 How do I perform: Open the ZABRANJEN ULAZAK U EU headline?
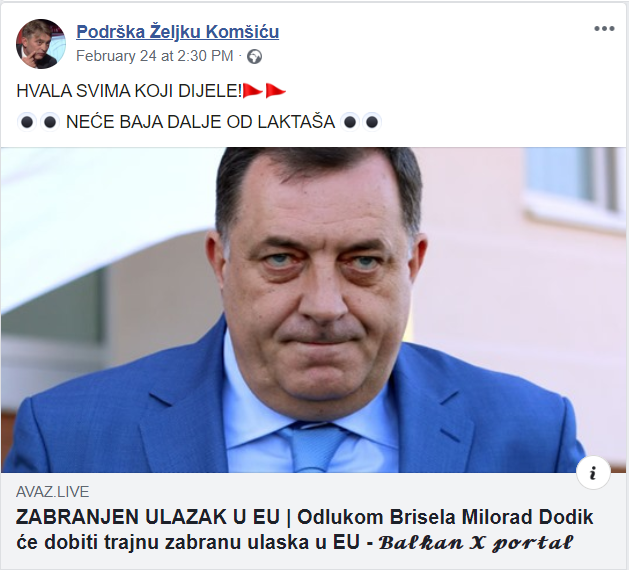pos(148,517)
